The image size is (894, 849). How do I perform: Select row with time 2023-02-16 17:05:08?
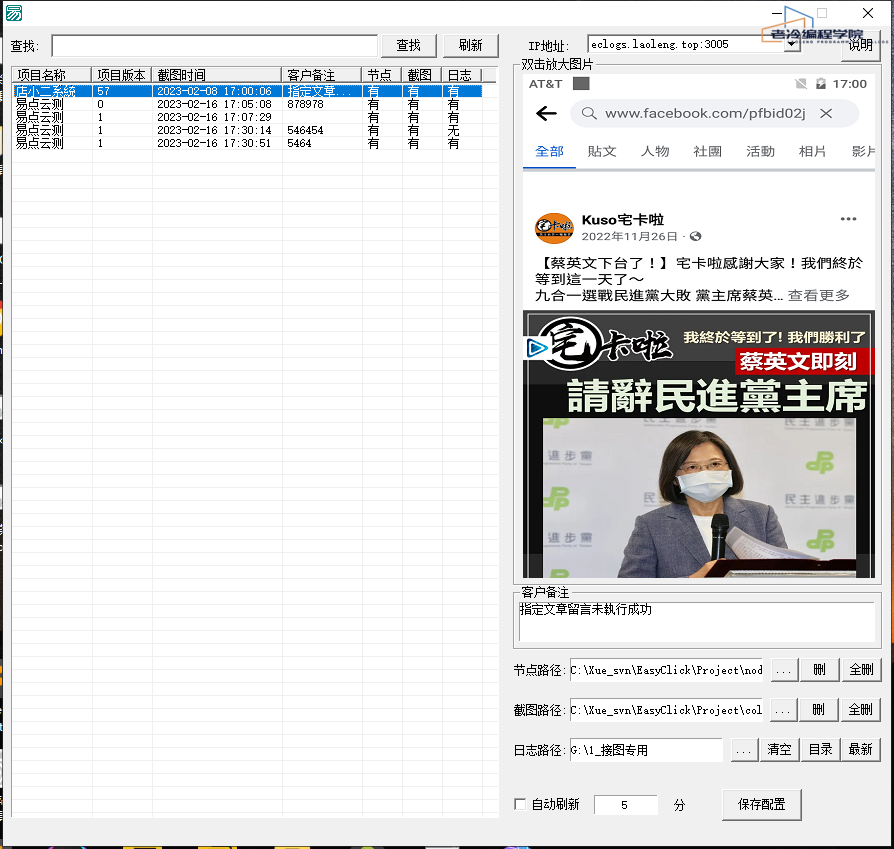pyautogui.click(x=247, y=104)
